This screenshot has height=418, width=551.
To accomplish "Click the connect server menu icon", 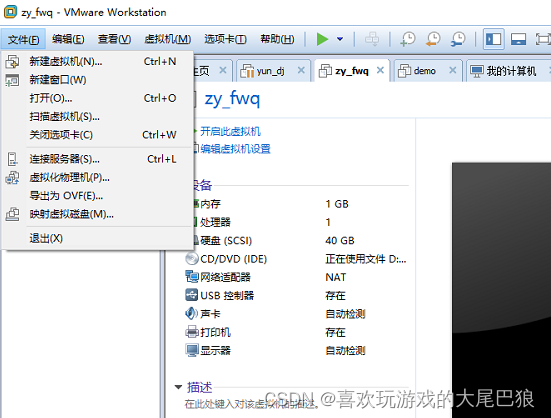I will [x=13, y=159].
